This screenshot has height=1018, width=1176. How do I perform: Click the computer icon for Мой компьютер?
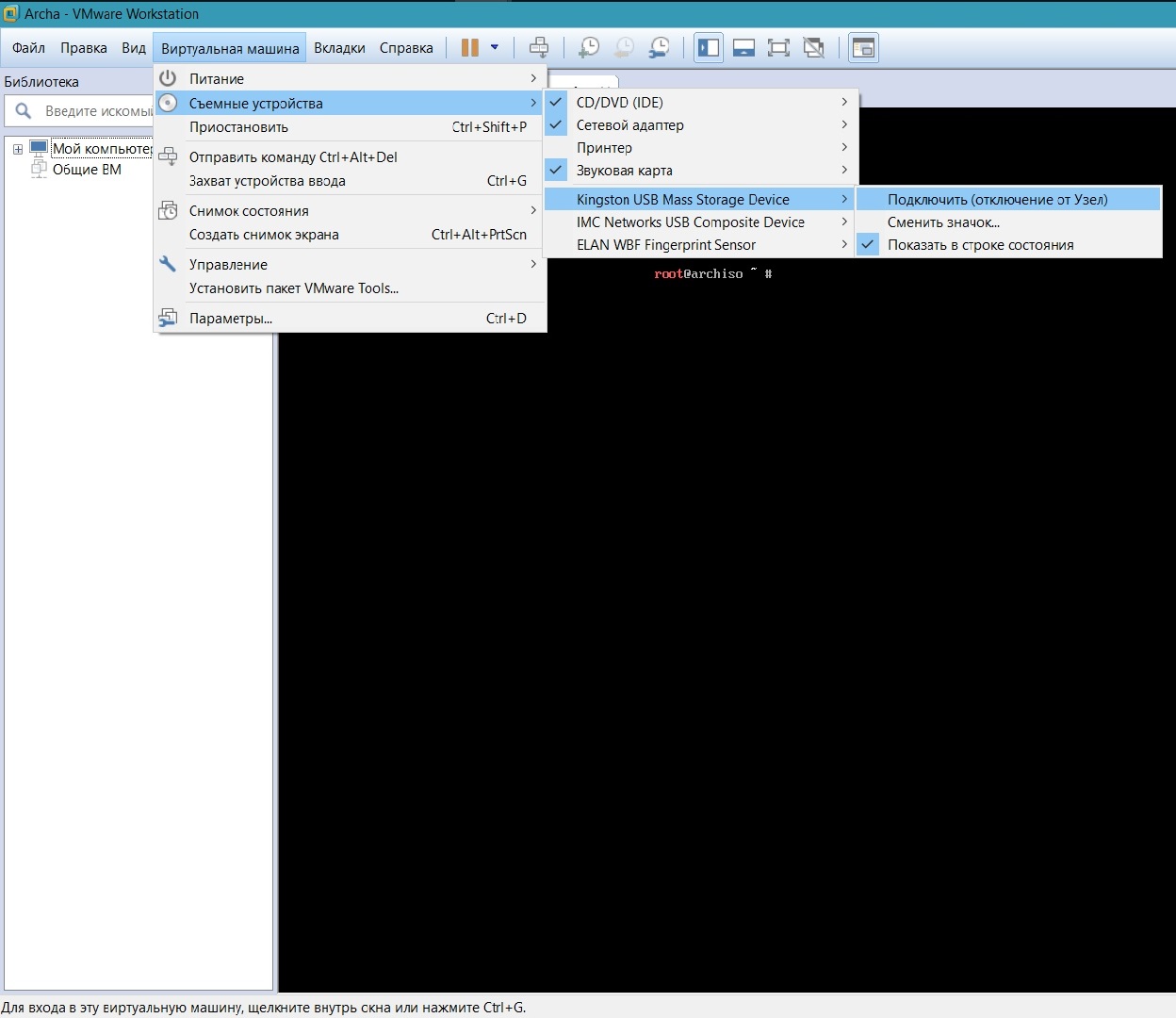[x=39, y=148]
